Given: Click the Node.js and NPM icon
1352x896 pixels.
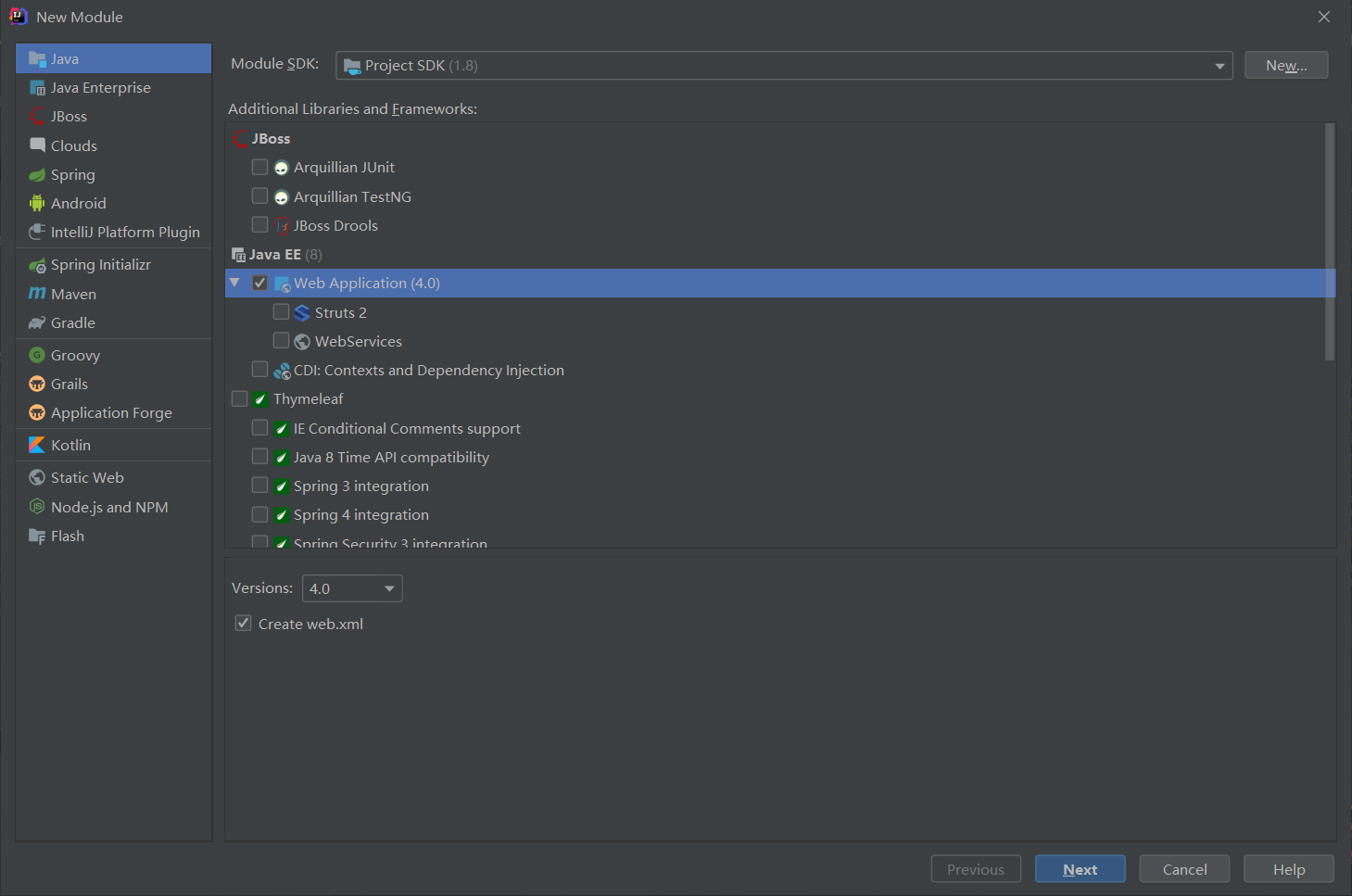Looking at the screenshot, I should pyautogui.click(x=37, y=507).
